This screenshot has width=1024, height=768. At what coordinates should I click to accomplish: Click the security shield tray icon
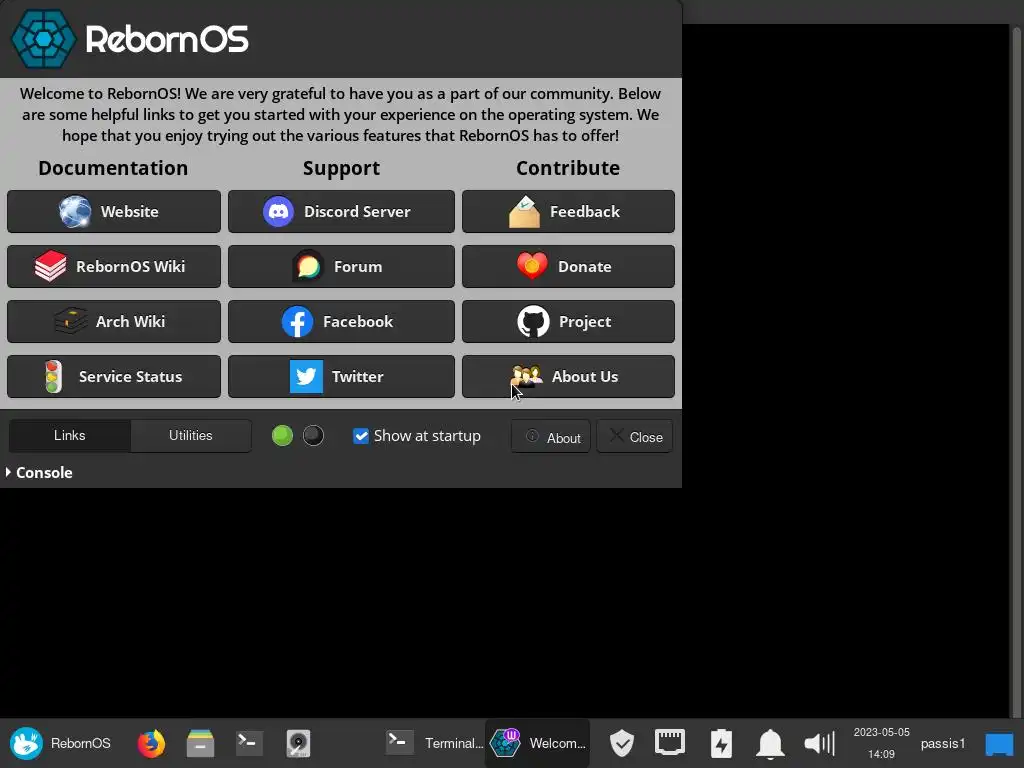[x=622, y=743]
